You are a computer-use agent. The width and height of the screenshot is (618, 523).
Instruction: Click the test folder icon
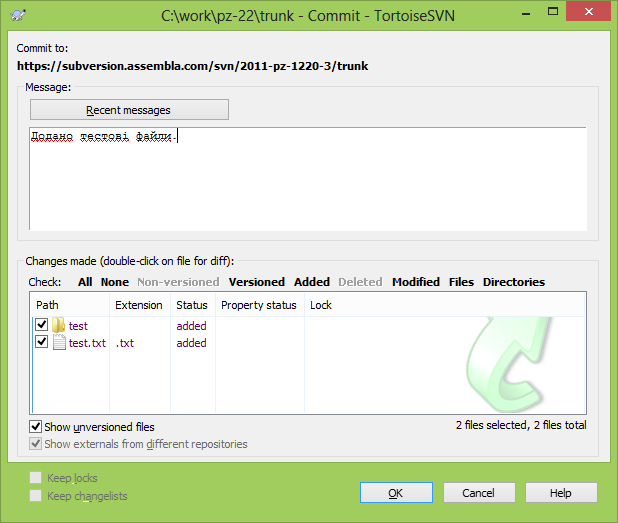pos(58,326)
